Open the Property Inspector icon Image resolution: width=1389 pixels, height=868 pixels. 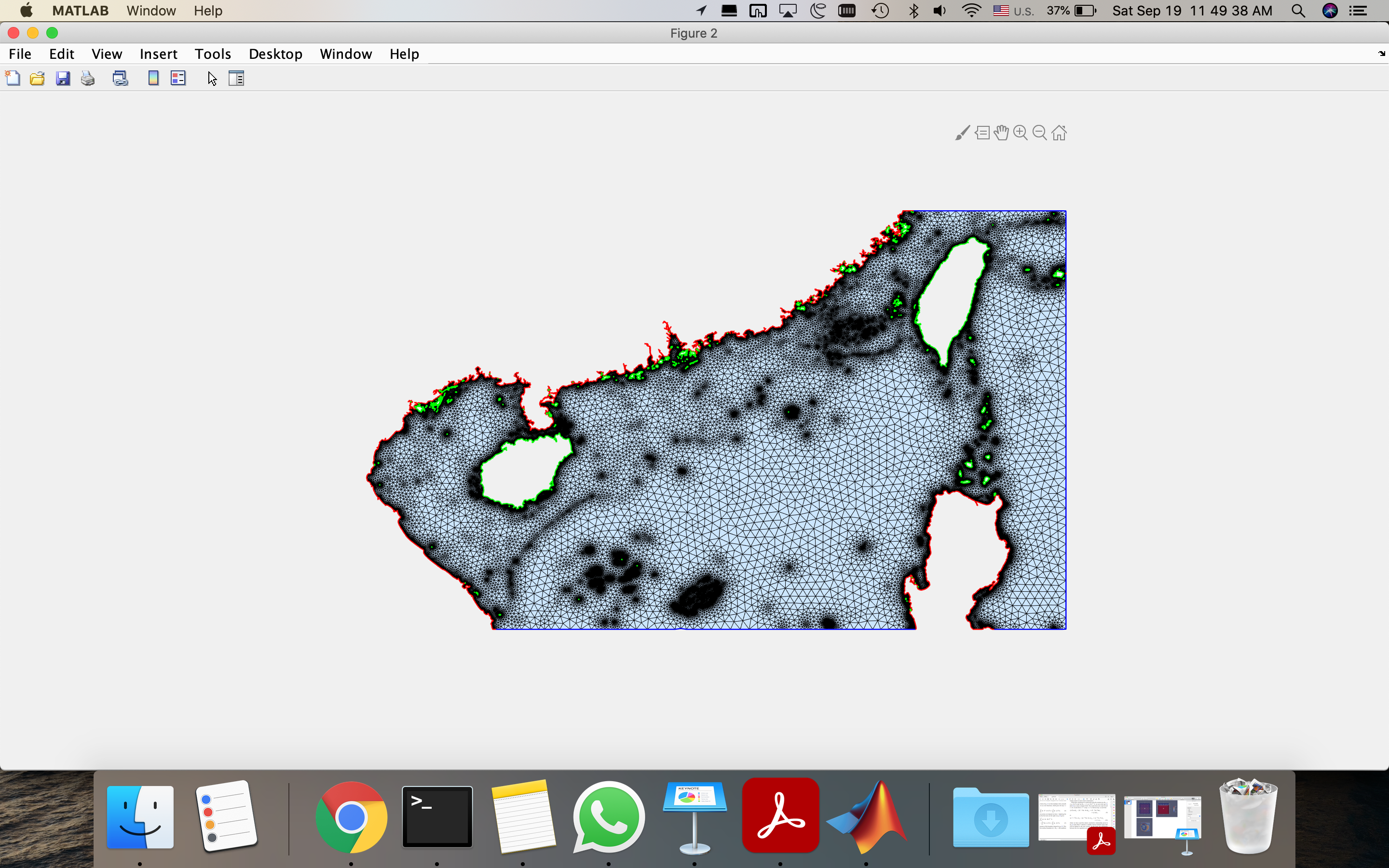(x=236, y=78)
